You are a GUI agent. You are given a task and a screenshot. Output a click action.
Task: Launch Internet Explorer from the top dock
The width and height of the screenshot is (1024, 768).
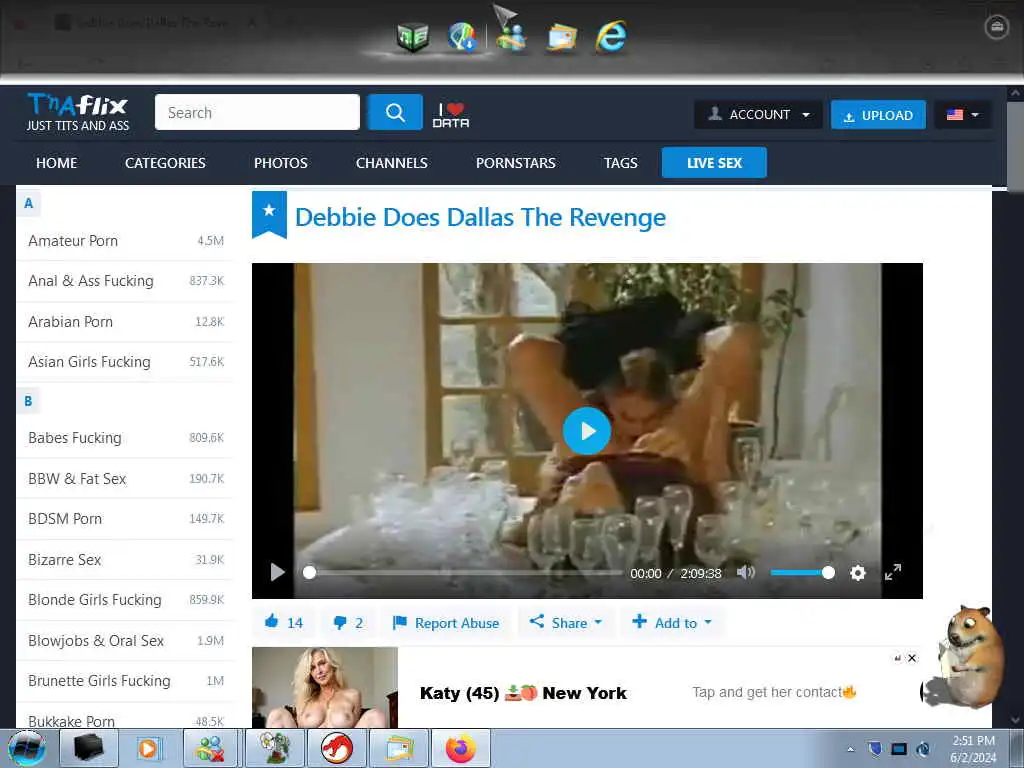click(x=611, y=36)
